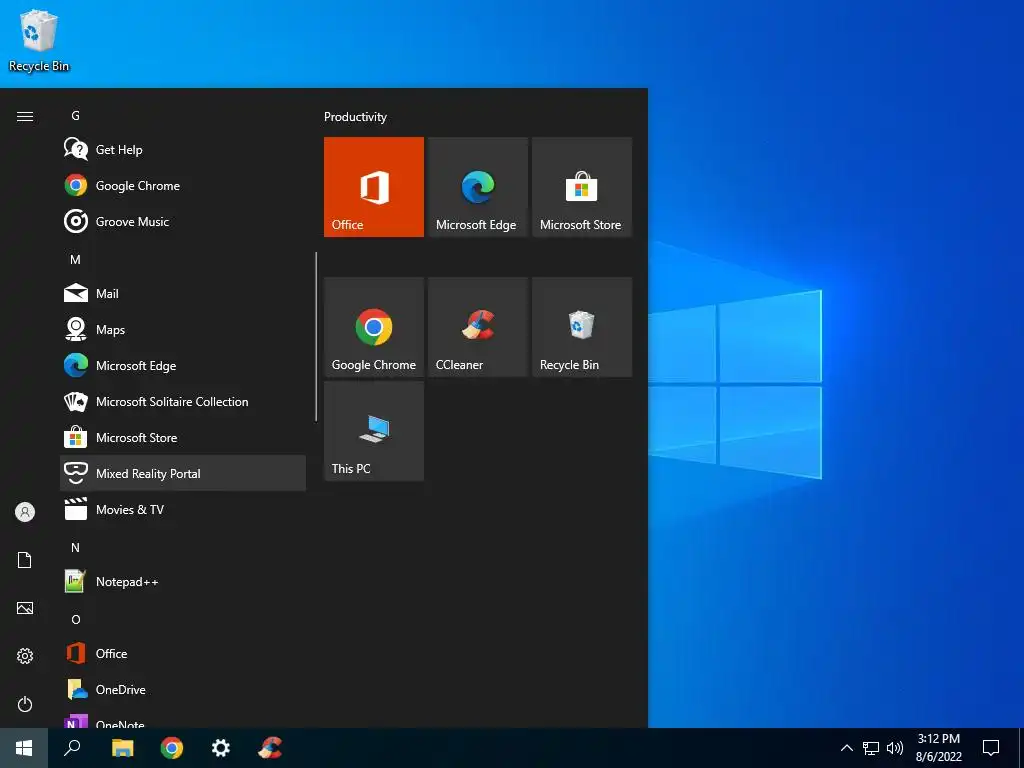The width and height of the screenshot is (1024, 768).
Task: Open Settings gear in the Start sidebar
Action: 25,656
